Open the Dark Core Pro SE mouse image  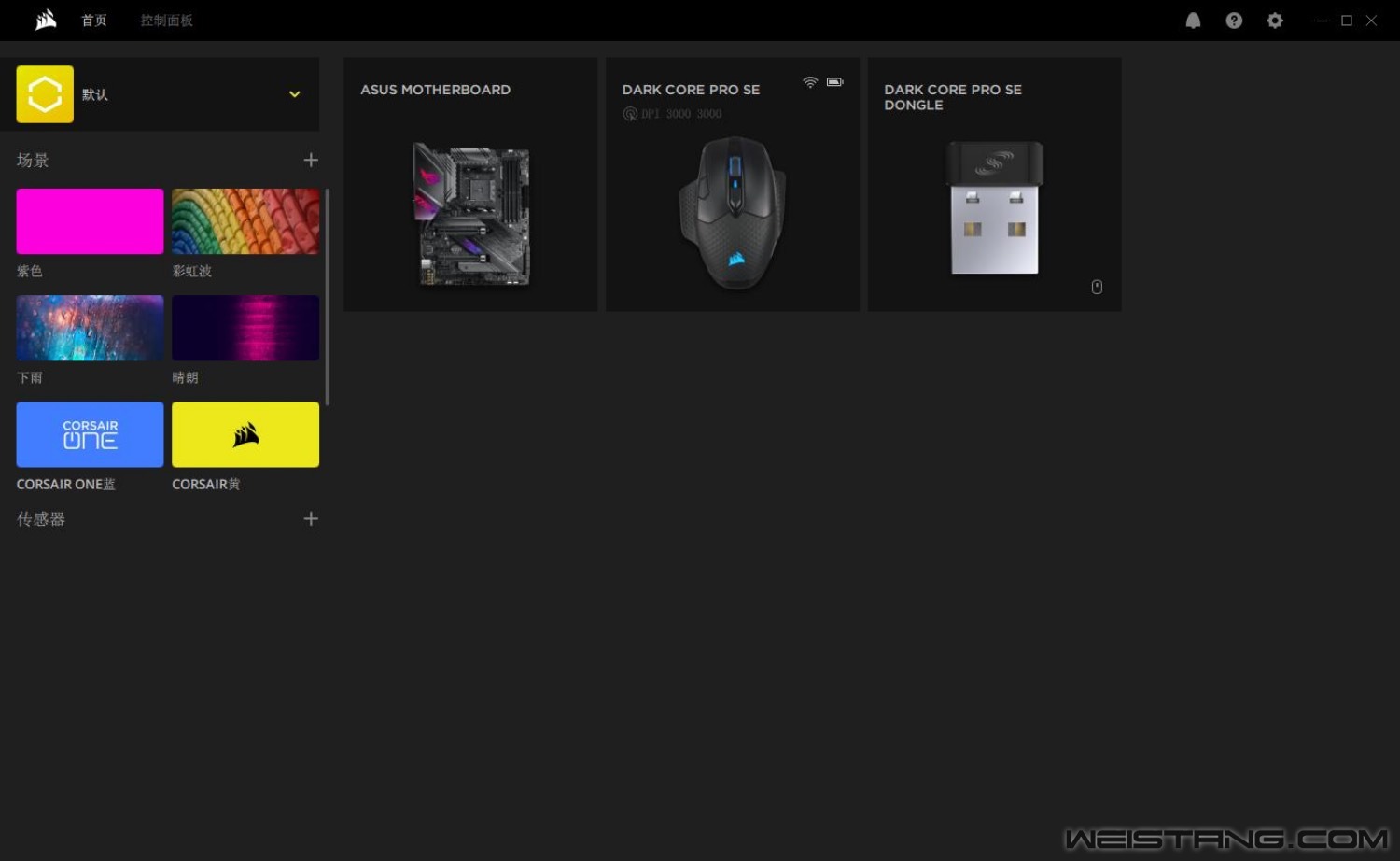[734, 213]
